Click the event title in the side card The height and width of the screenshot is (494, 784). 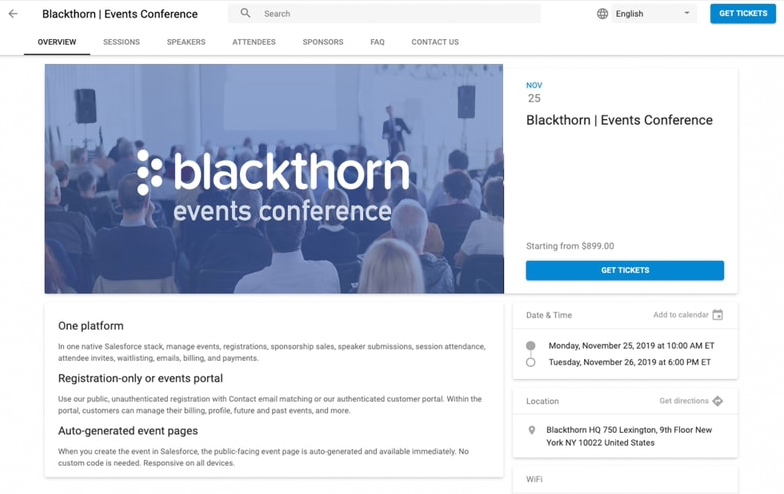(x=620, y=120)
